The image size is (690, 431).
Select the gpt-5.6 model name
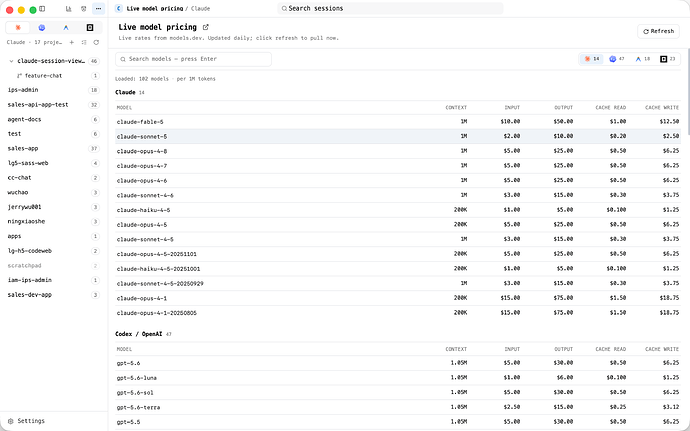tap(128, 363)
